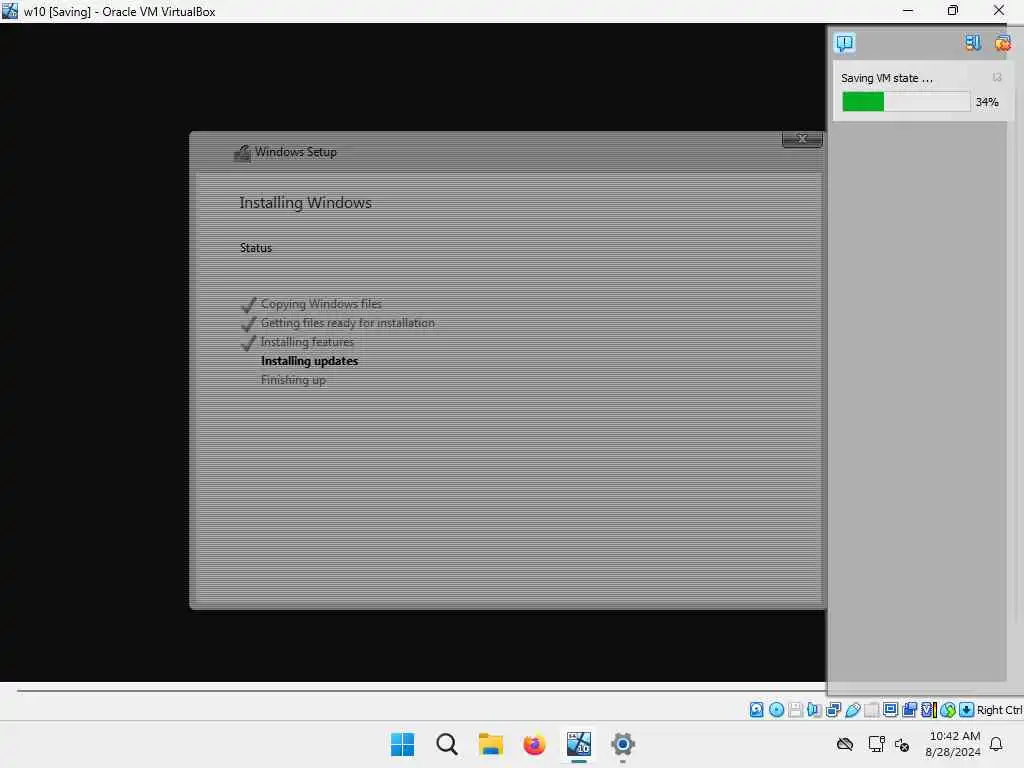The width and height of the screenshot is (1024, 768).
Task: Click the delete finished notifications icon
Action: coord(1002,43)
